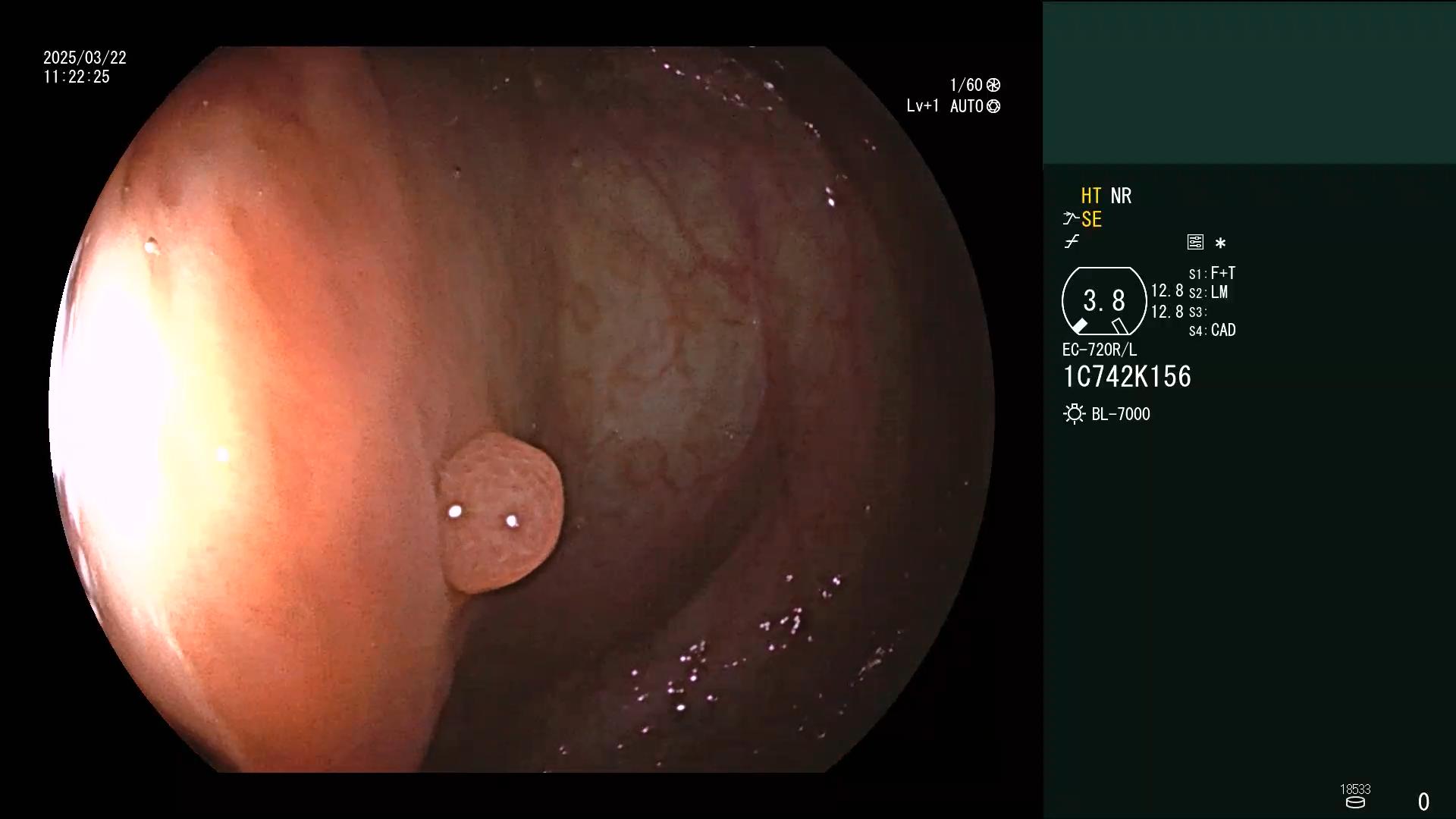Viewport: 1456px width, 819px height.
Task: Click the S2: LM switch assignment
Action: click(1208, 292)
